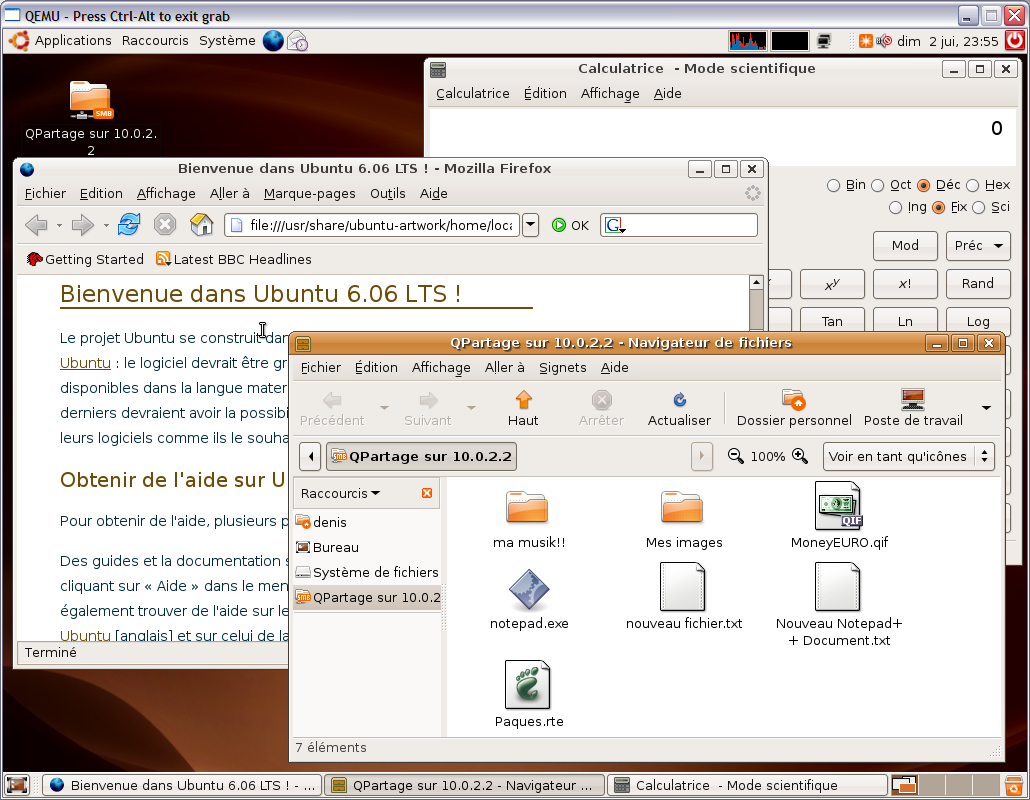Image resolution: width=1030 pixels, height=800 pixels.
Task: Switch to Calculatrice via bottom taskbar button
Action: [748, 786]
